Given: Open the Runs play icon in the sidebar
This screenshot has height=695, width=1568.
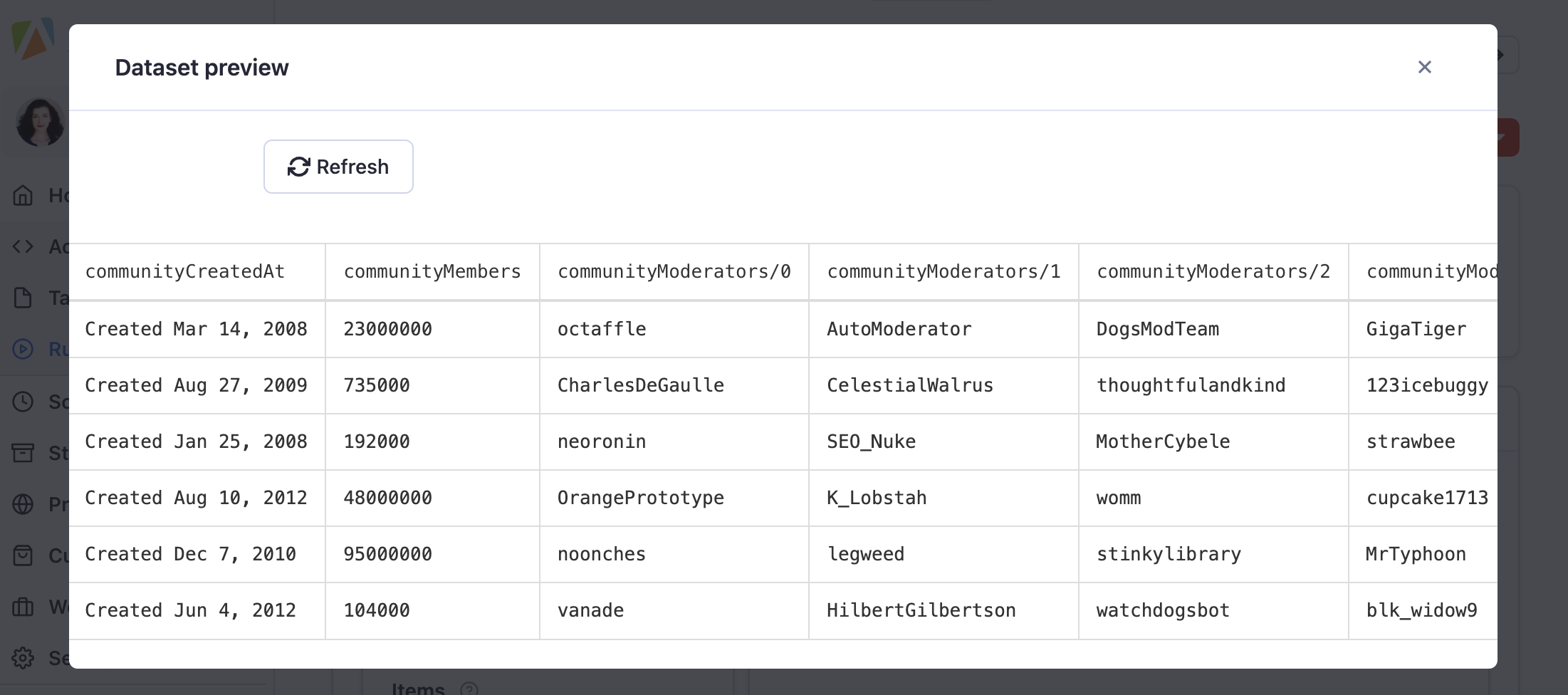Looking at the screenshot, I should coord(23,349).
